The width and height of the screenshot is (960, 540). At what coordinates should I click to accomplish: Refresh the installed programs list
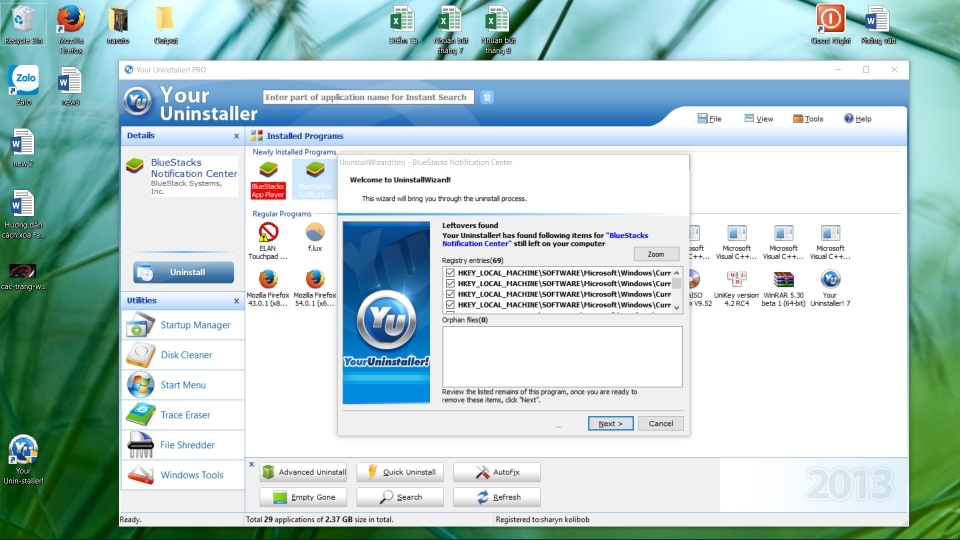tap(497, 497)
